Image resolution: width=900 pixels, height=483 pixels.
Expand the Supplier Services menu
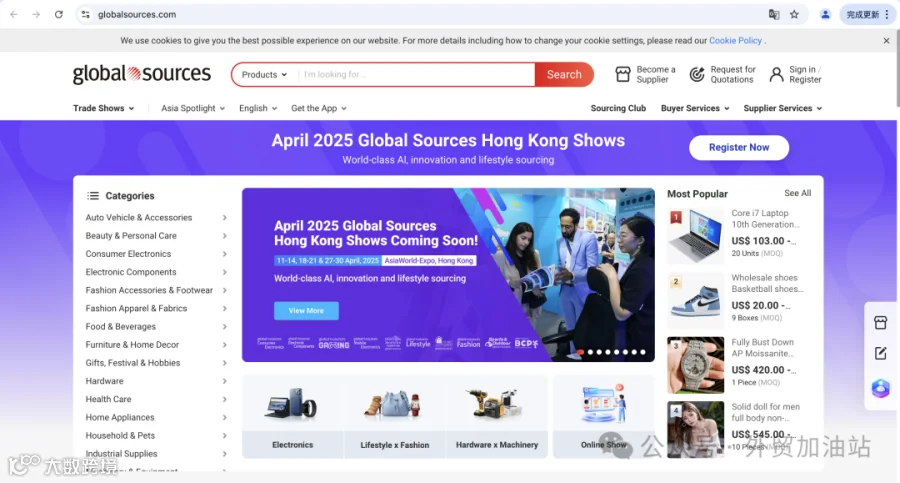(783, 108)
